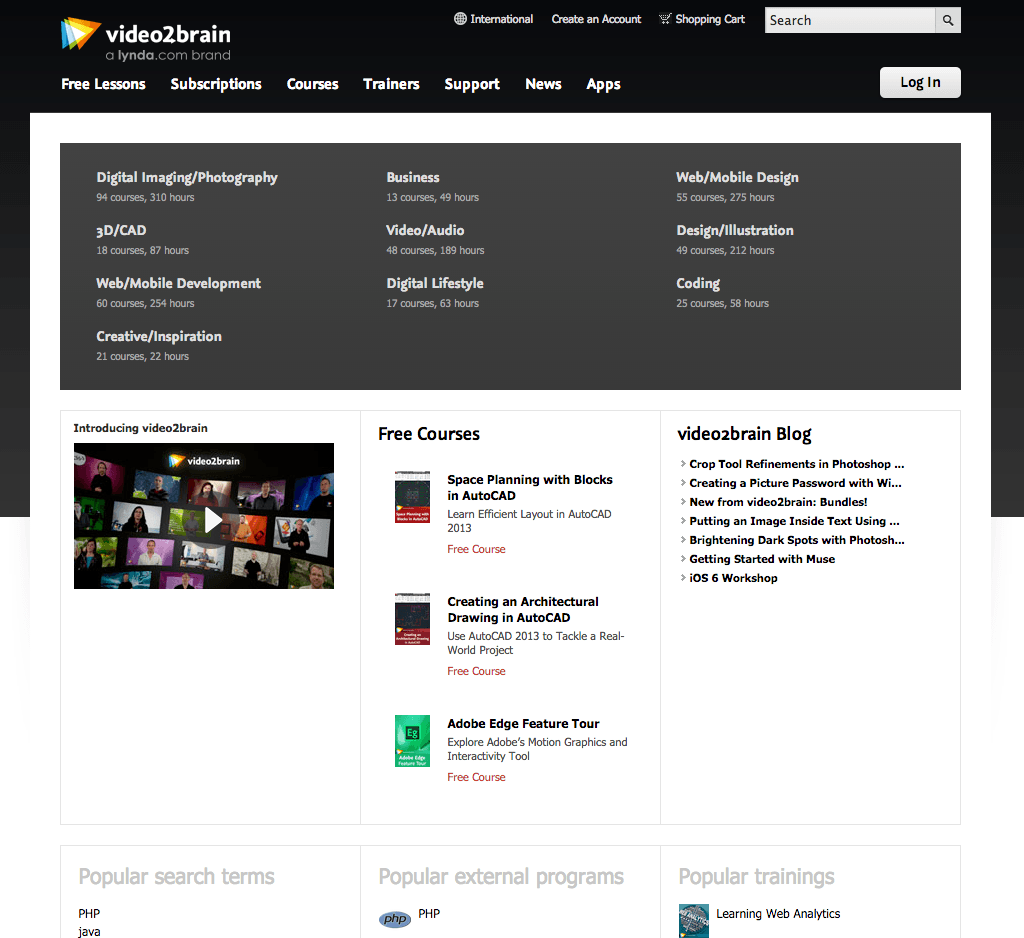Open the Courses menu

312,84
